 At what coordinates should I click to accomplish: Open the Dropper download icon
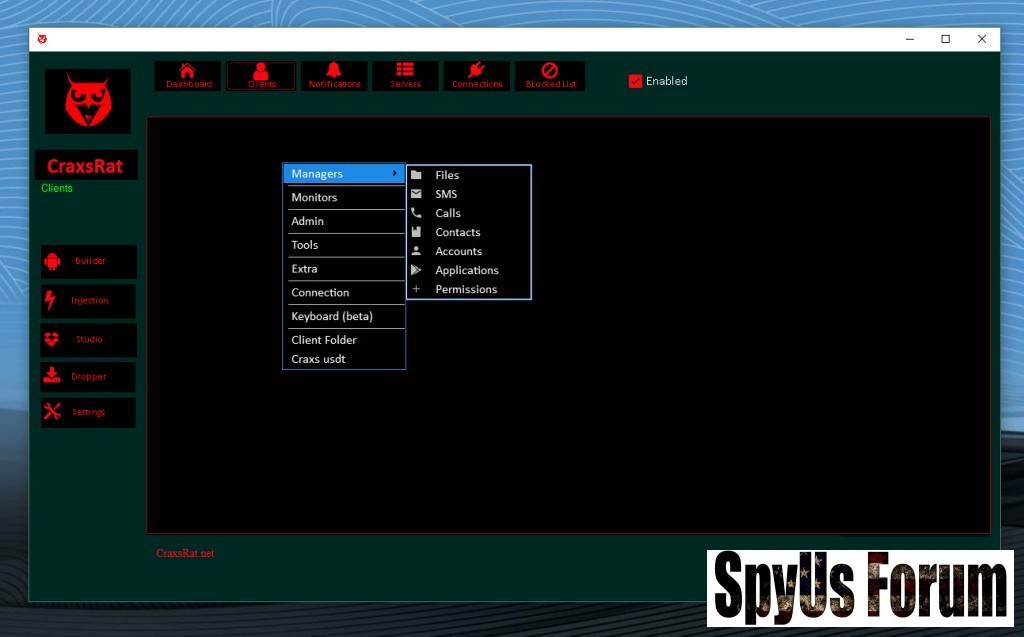pyautogui.click(x=52, y=377)
